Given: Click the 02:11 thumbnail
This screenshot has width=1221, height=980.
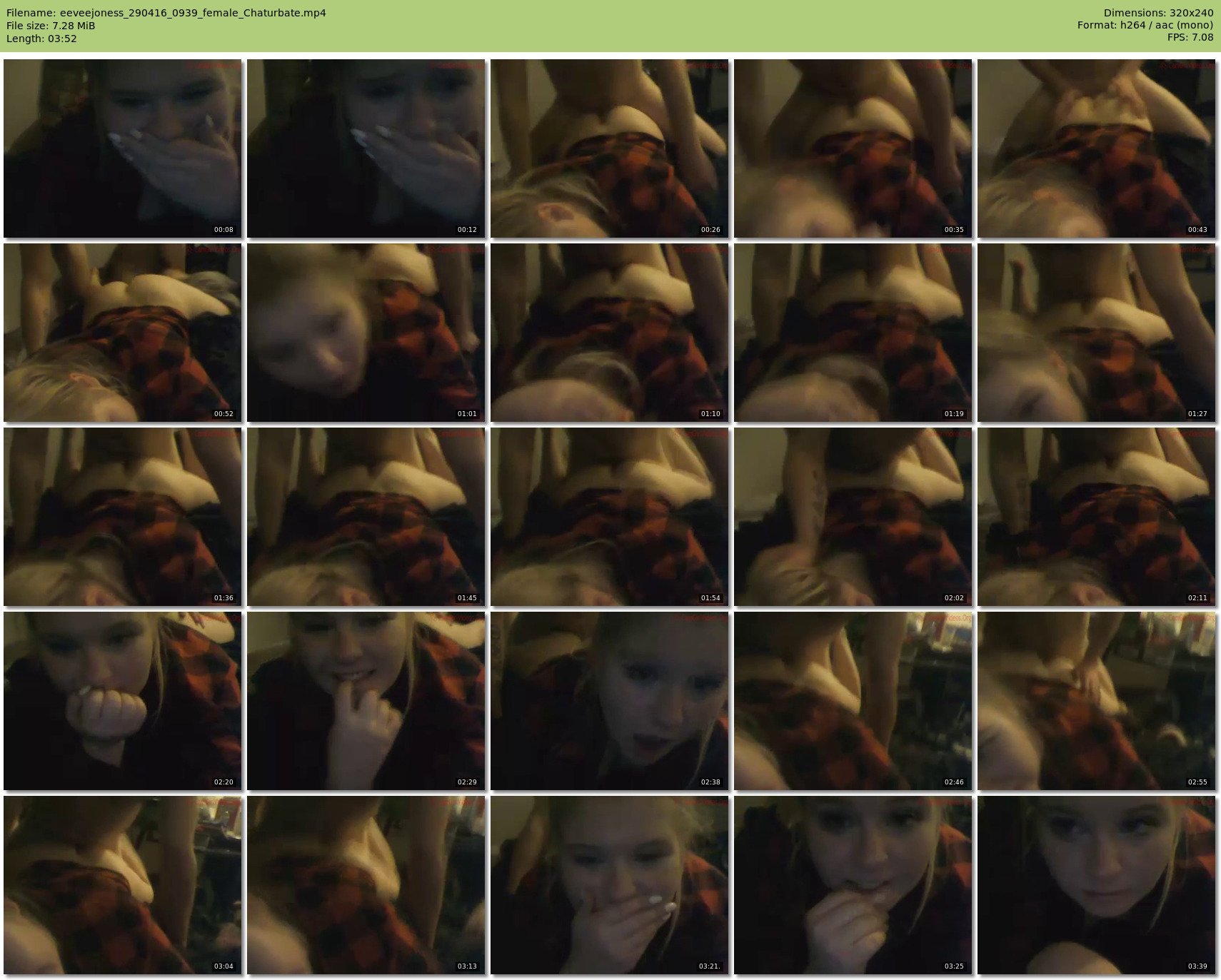Looking at the screenshot, I should click(x=1097, y=517).
